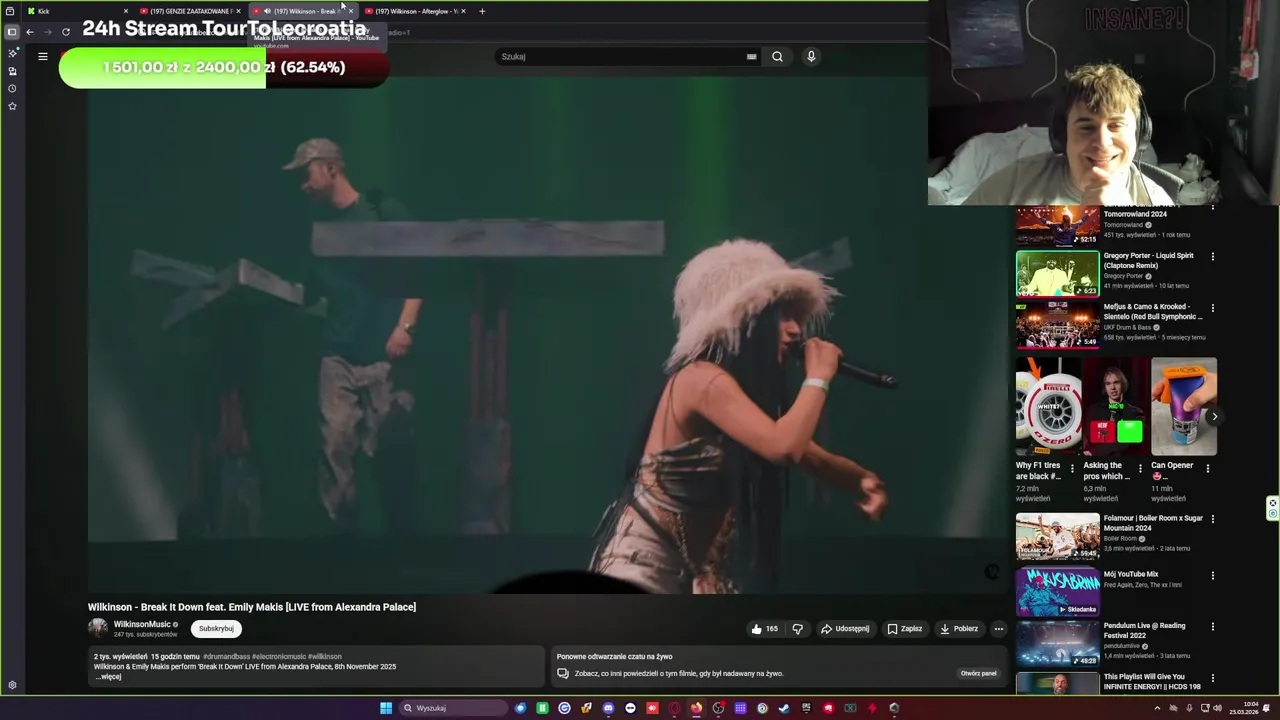1280x720 pixels.
Task: Go forward with the browser forward arrow
Action: (x=47, y=32)
